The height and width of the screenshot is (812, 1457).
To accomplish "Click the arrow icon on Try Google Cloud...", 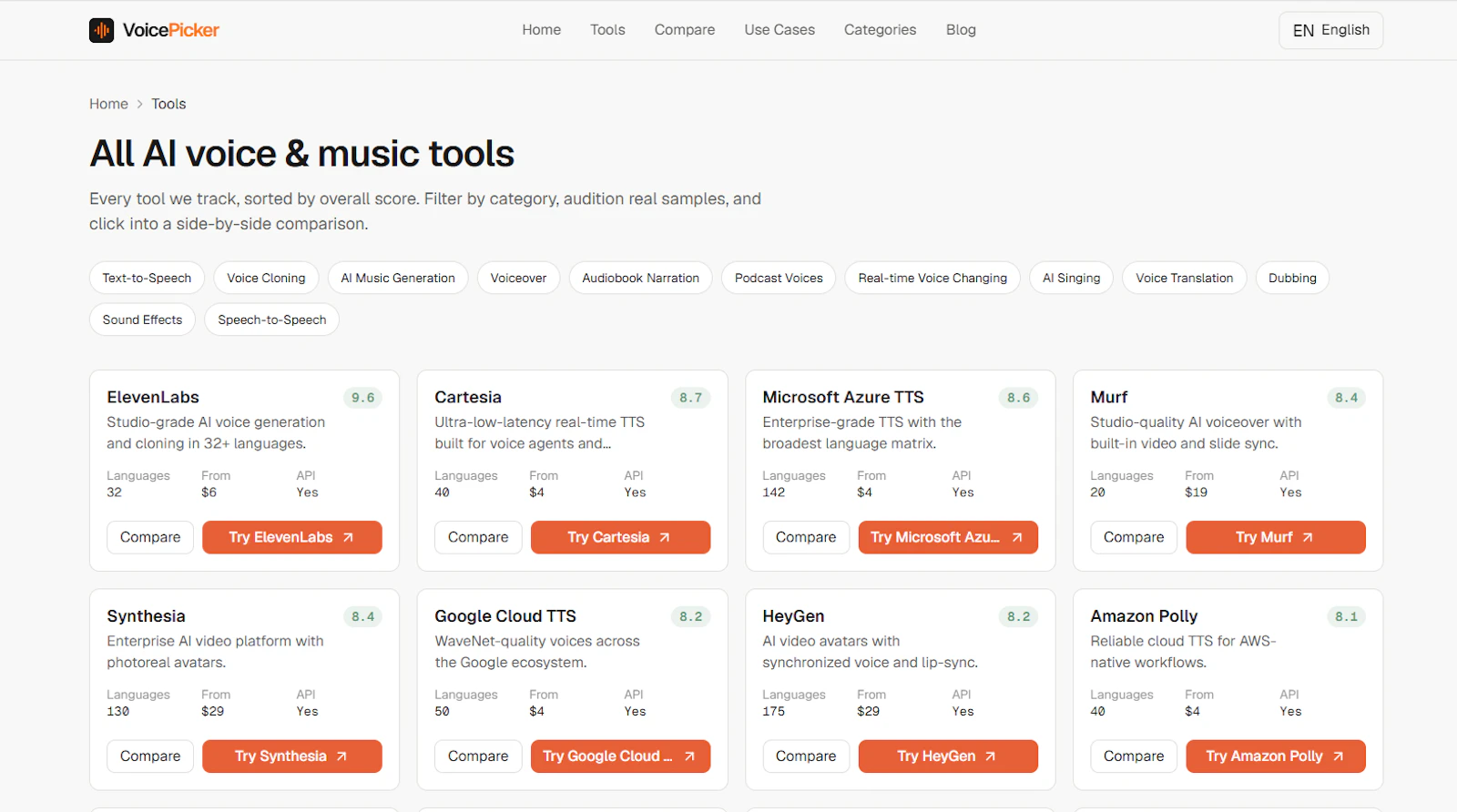I will (689, 756).
